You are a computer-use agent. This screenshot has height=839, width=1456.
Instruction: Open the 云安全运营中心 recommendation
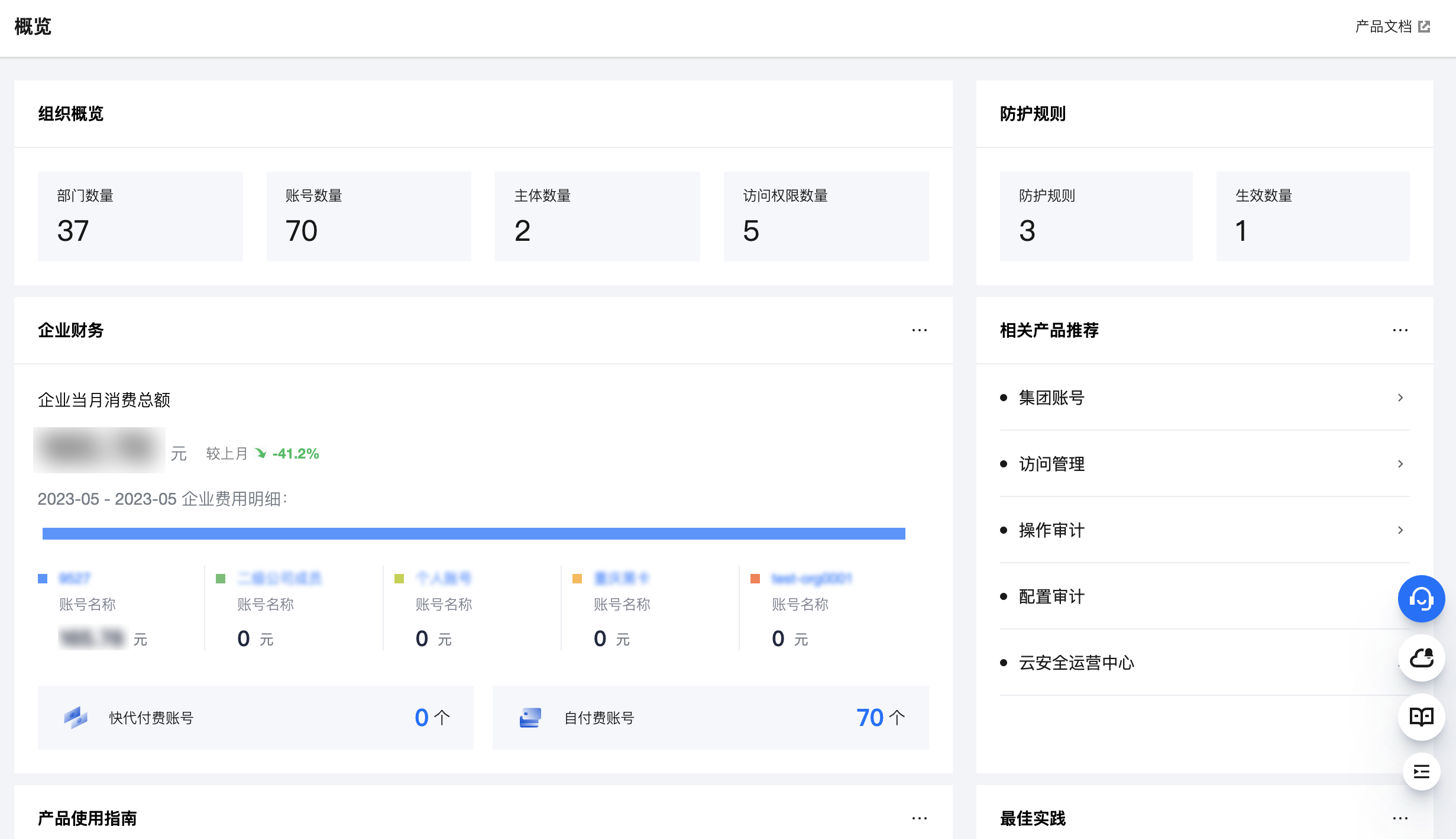[1076, 663]
